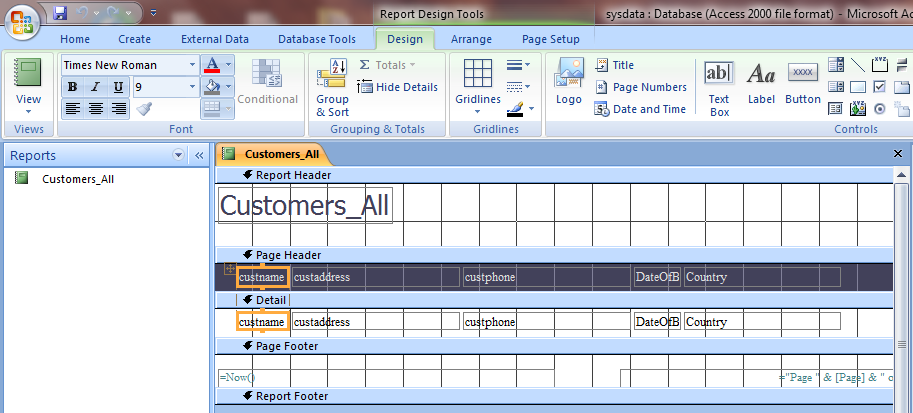Switch to the Arrange ribbon tab
The width and height of the screenshot is (913, 413).
click(471, 40)
